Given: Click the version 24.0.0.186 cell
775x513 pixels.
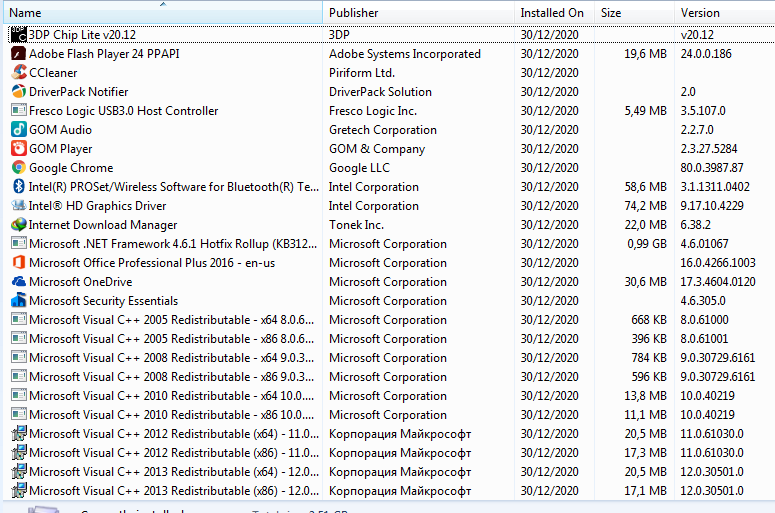Looking at the screenshot, I should [x=706, y=54].
